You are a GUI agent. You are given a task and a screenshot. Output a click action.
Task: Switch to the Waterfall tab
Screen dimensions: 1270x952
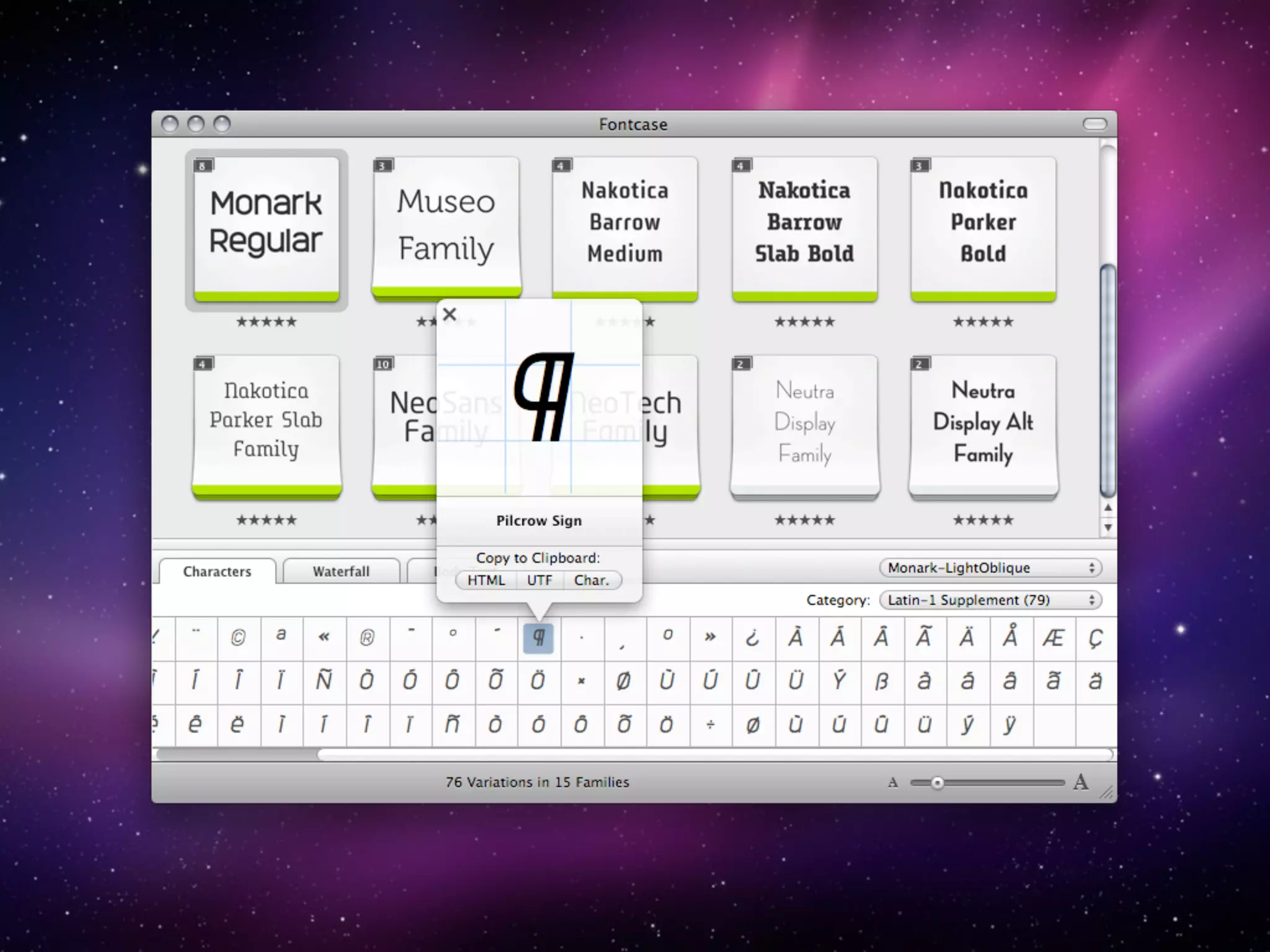pyautogui.click(x=341, y=571)
